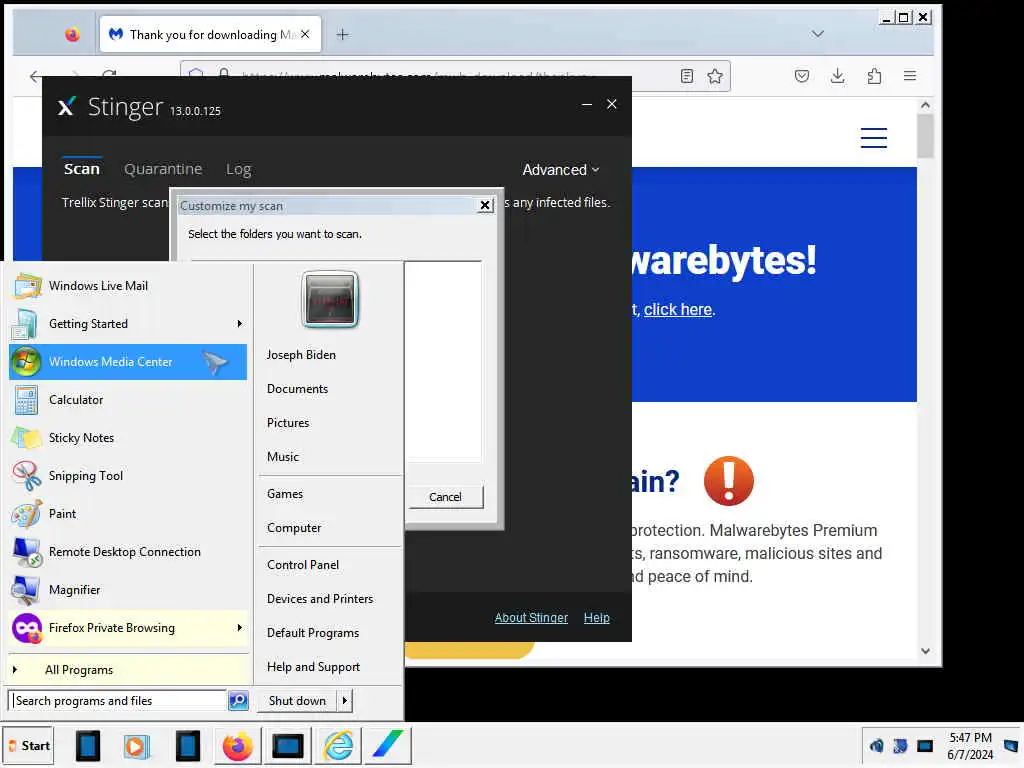The height and width of the screenshot is (768, 1024).
Task: Switch to the Log tab in Stinger
Action: [238, 169]
